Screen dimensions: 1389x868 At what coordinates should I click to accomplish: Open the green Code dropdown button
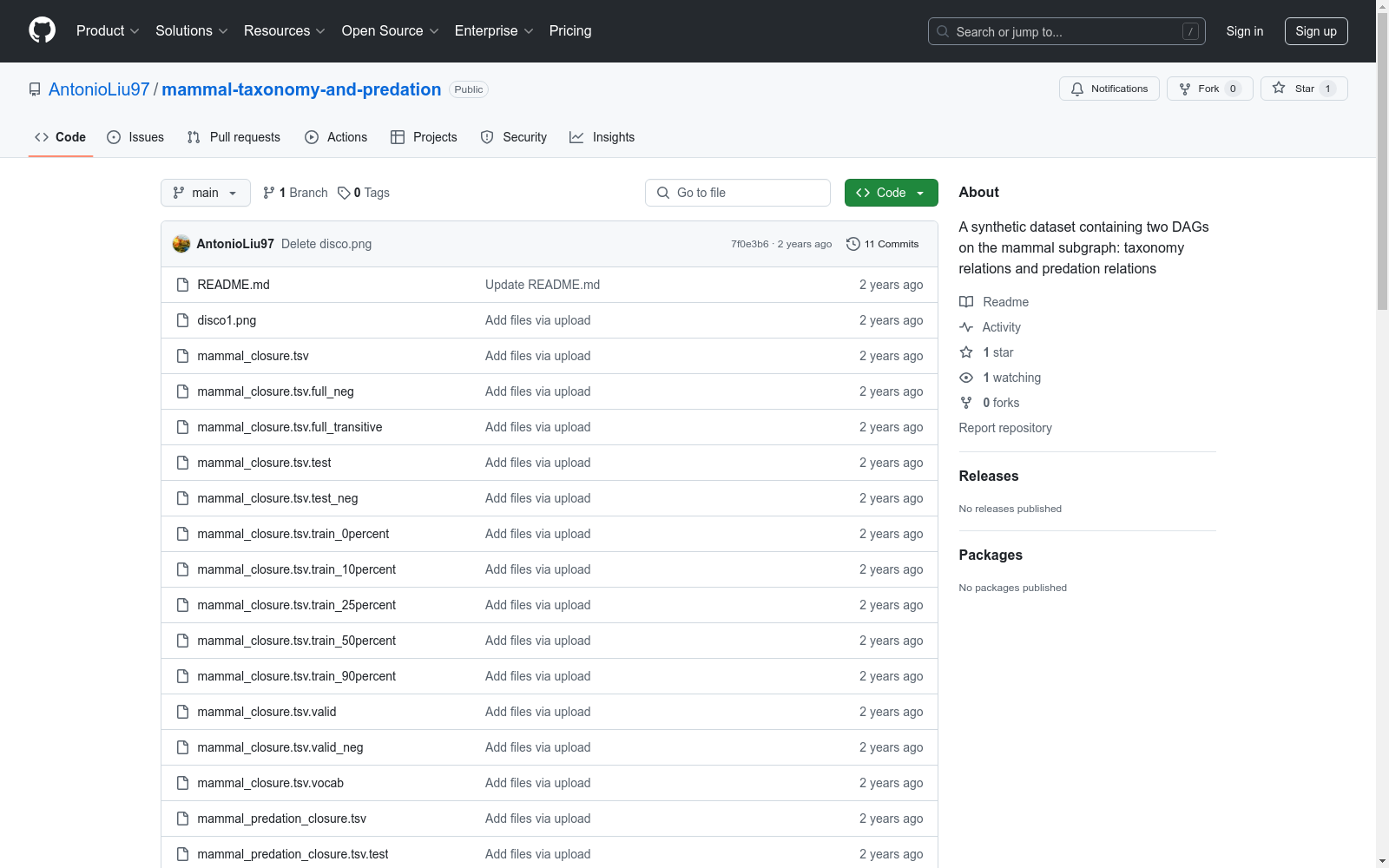[891, 193]
